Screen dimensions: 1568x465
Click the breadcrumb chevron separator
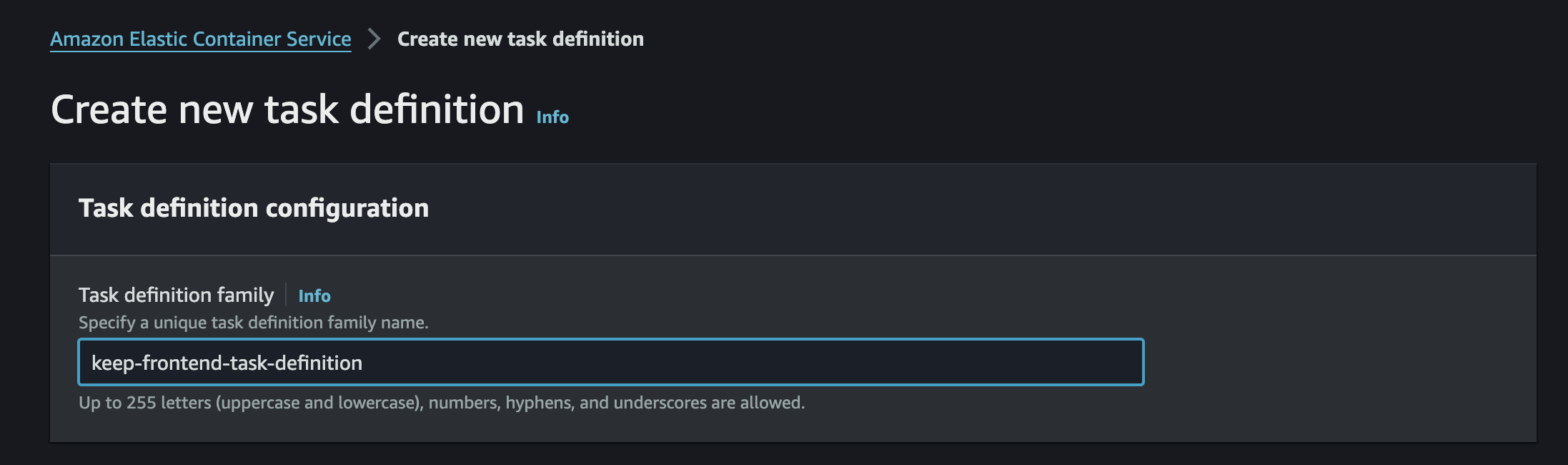(x=374, y=39)
